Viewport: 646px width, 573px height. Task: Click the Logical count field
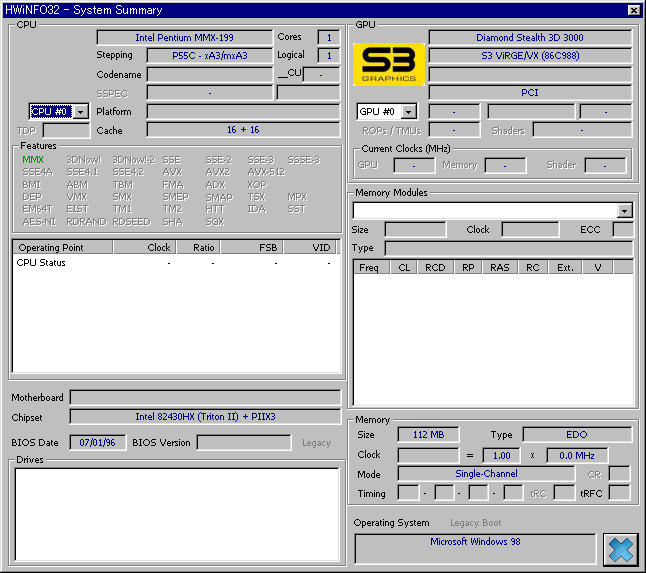coord(329,56)
